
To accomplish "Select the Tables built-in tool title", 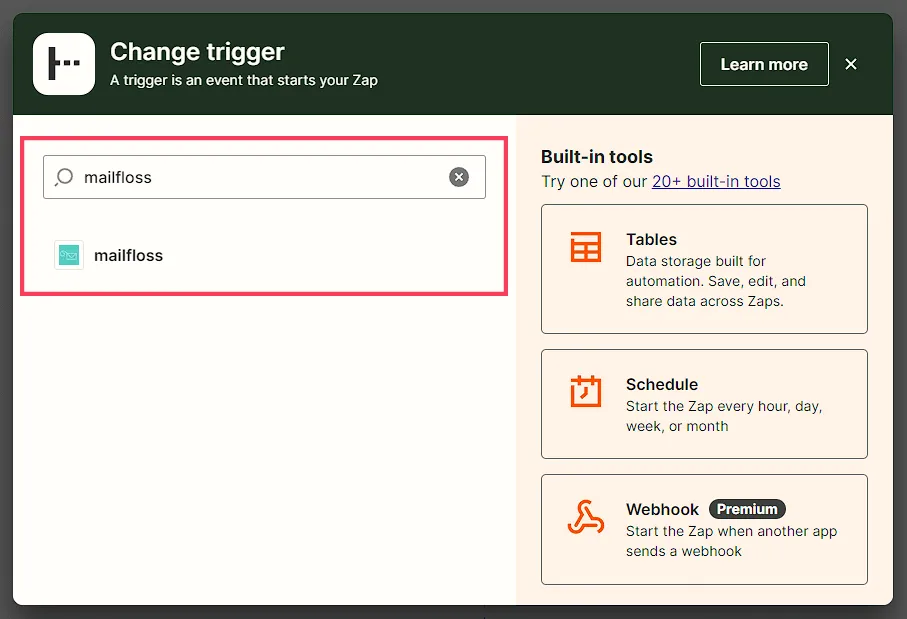I will click(x=651, y=240).
